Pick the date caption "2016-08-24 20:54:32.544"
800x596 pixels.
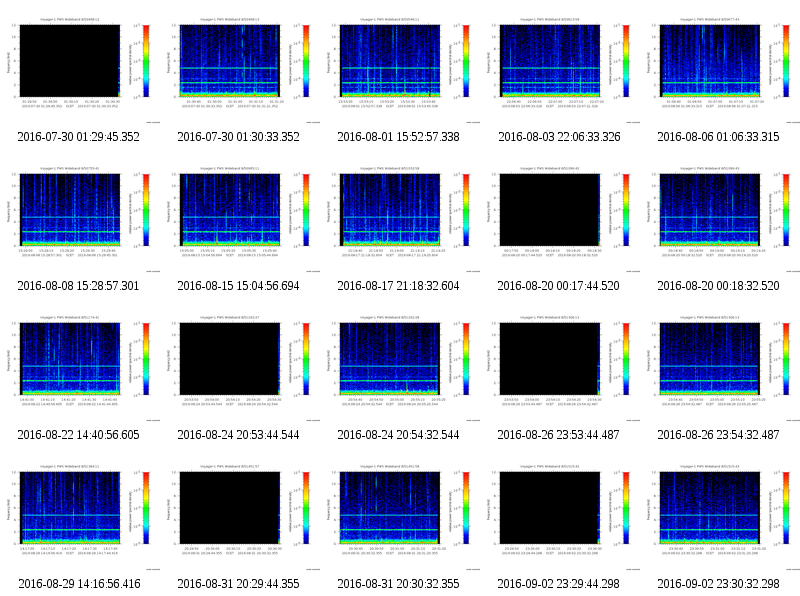398,435
